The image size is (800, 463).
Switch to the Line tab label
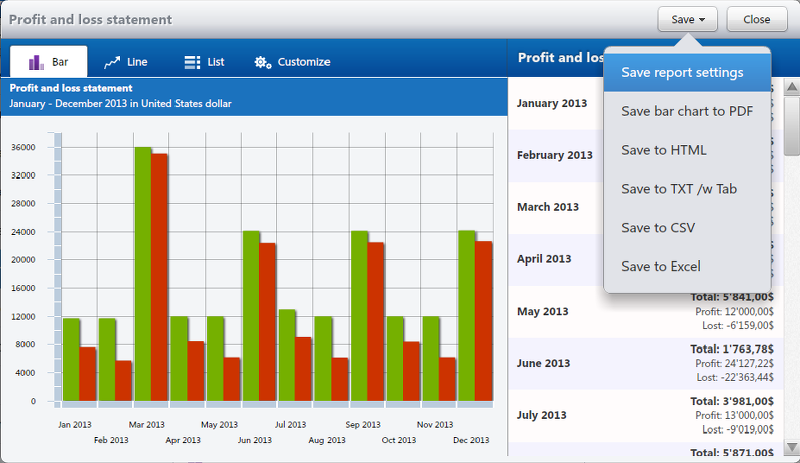[x=137, y=62]
